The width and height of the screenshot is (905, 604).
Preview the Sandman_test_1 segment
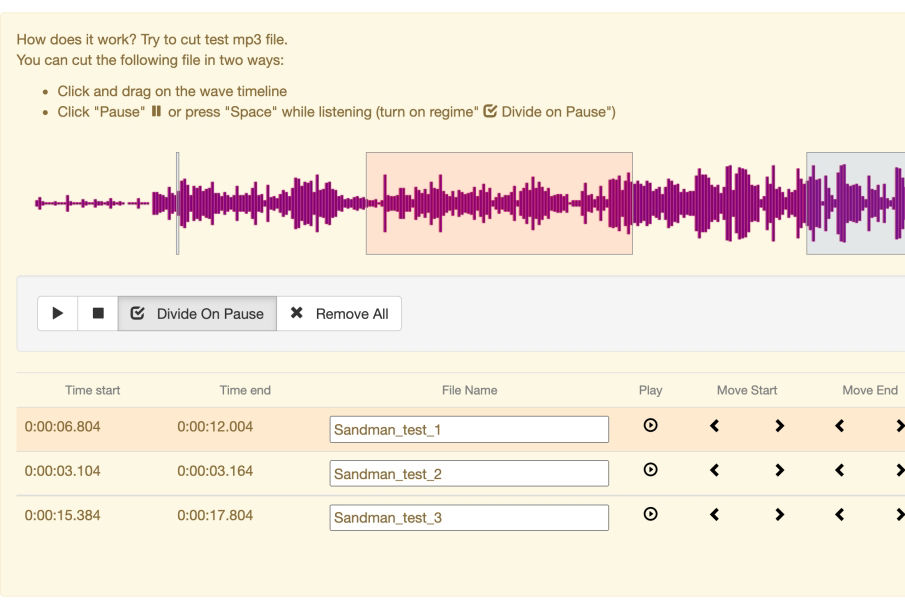pyautogui.click(x=652, y=426)
